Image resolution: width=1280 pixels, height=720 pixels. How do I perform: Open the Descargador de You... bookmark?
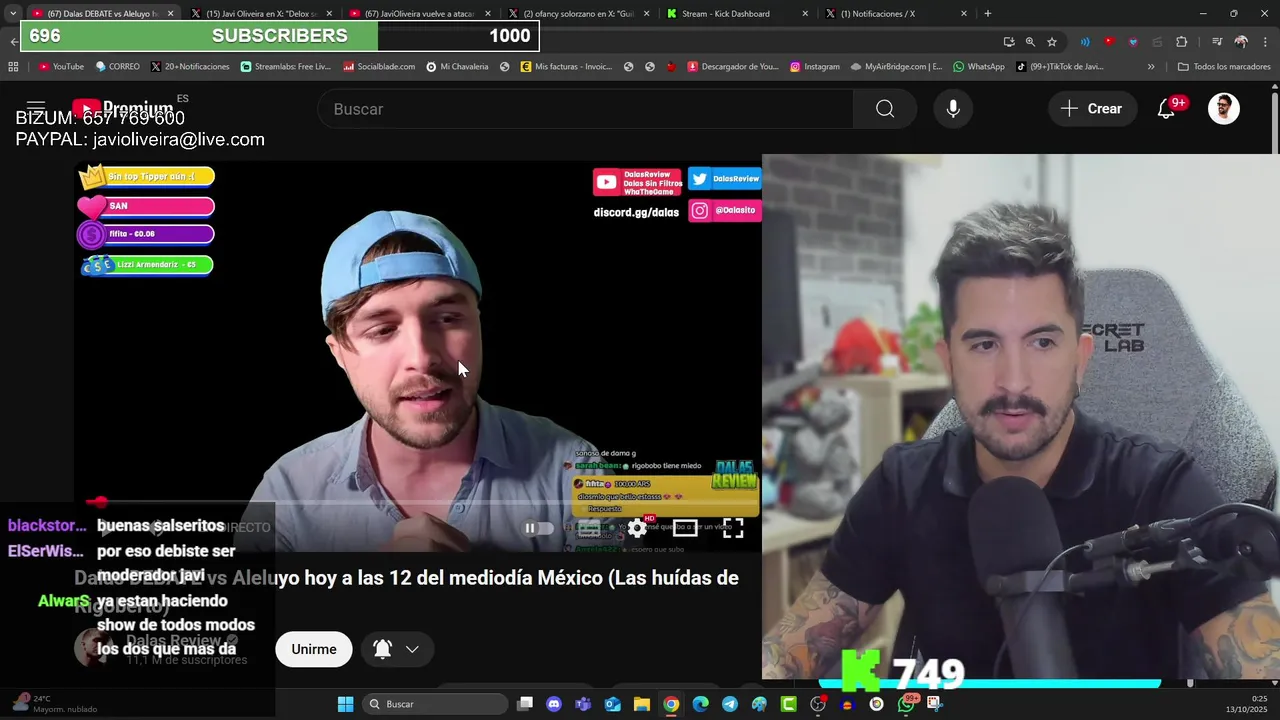coord(733,67)
